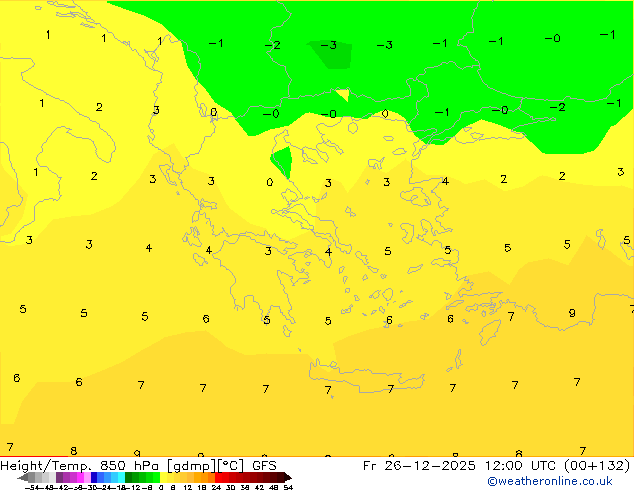Viewport: 634px width, 490px height.
Task: Click the "24" tick label under the legend
Action: 216,487
